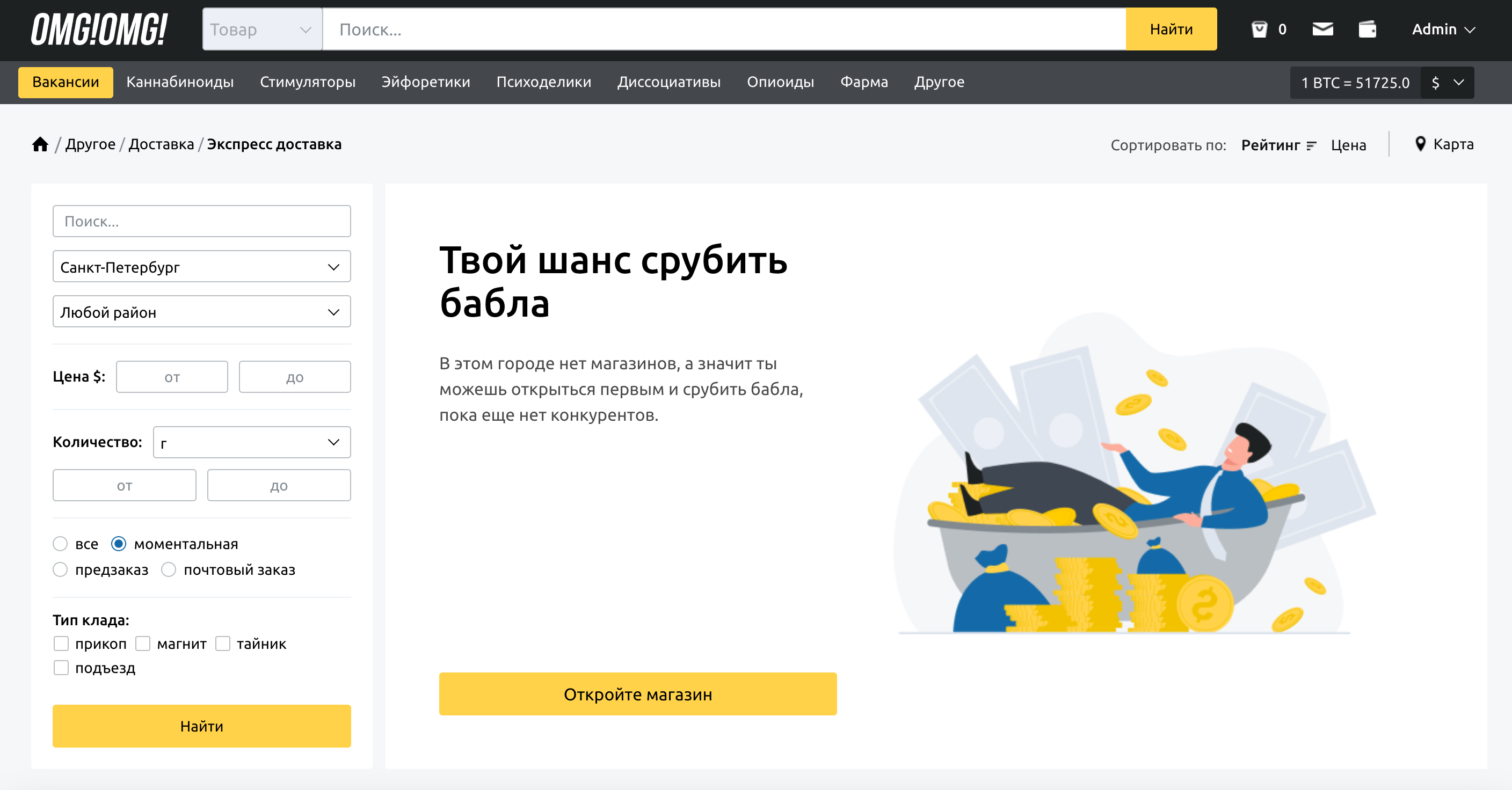Screen dimensions: 1512x790
Task: Open the wallet icon in the header
Action: click(x=1368, y=29)
